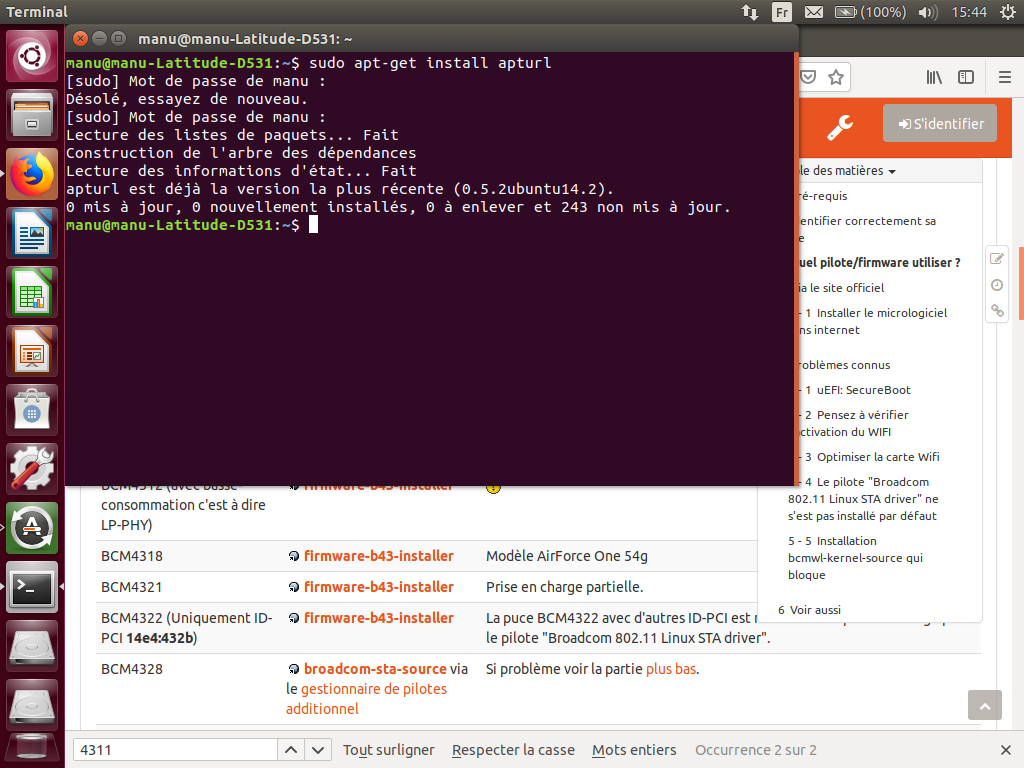Open the network indicator in top panel

(x=750, y=12)
